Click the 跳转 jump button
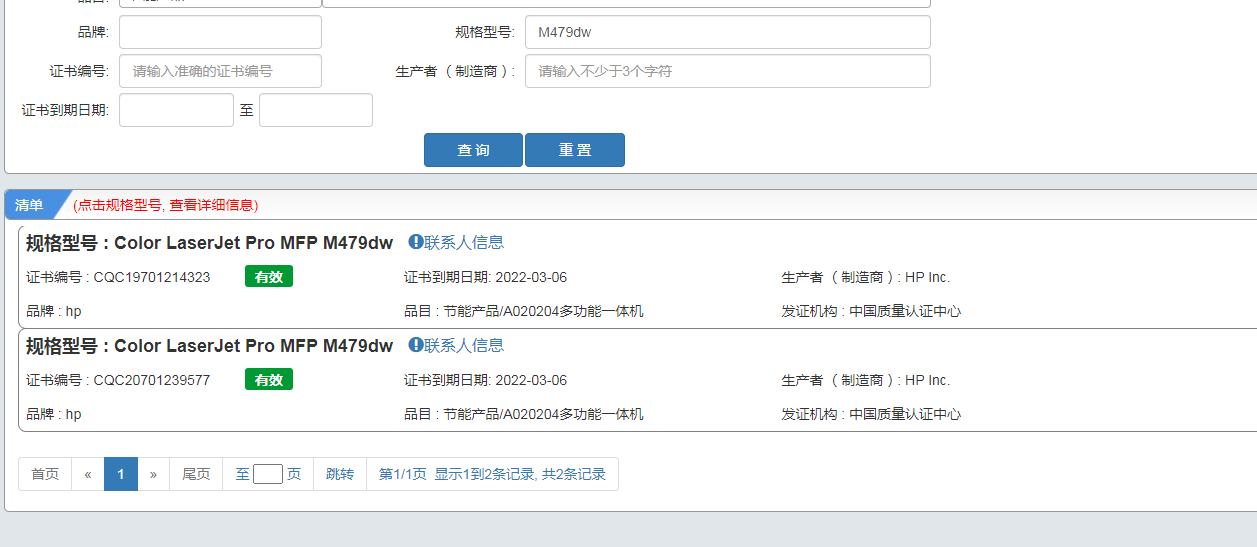This screenshot has height=547, width=1257. coord(340,474)
